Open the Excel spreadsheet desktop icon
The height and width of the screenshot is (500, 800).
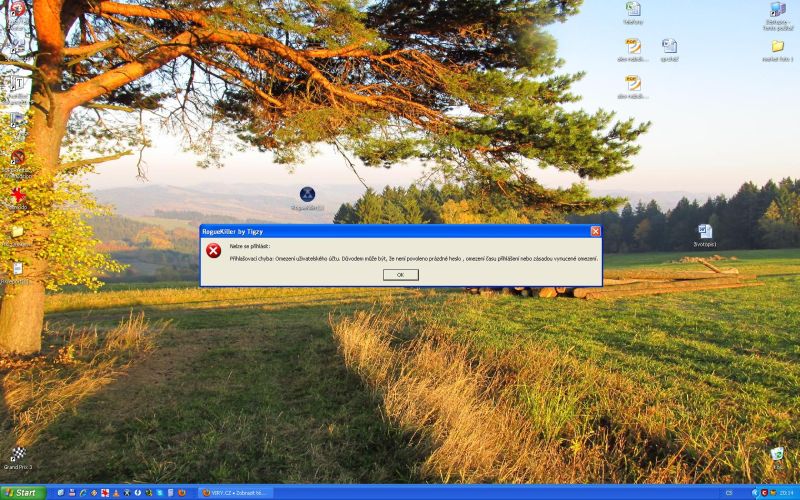pyautogui.click(x=633, y=9)
